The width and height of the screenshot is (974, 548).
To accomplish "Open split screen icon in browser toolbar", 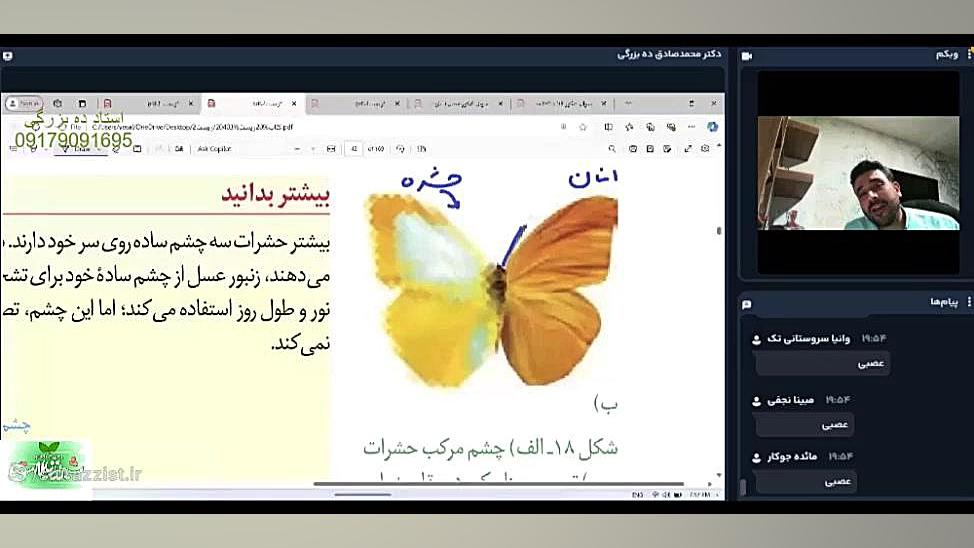I will (608, 127).
